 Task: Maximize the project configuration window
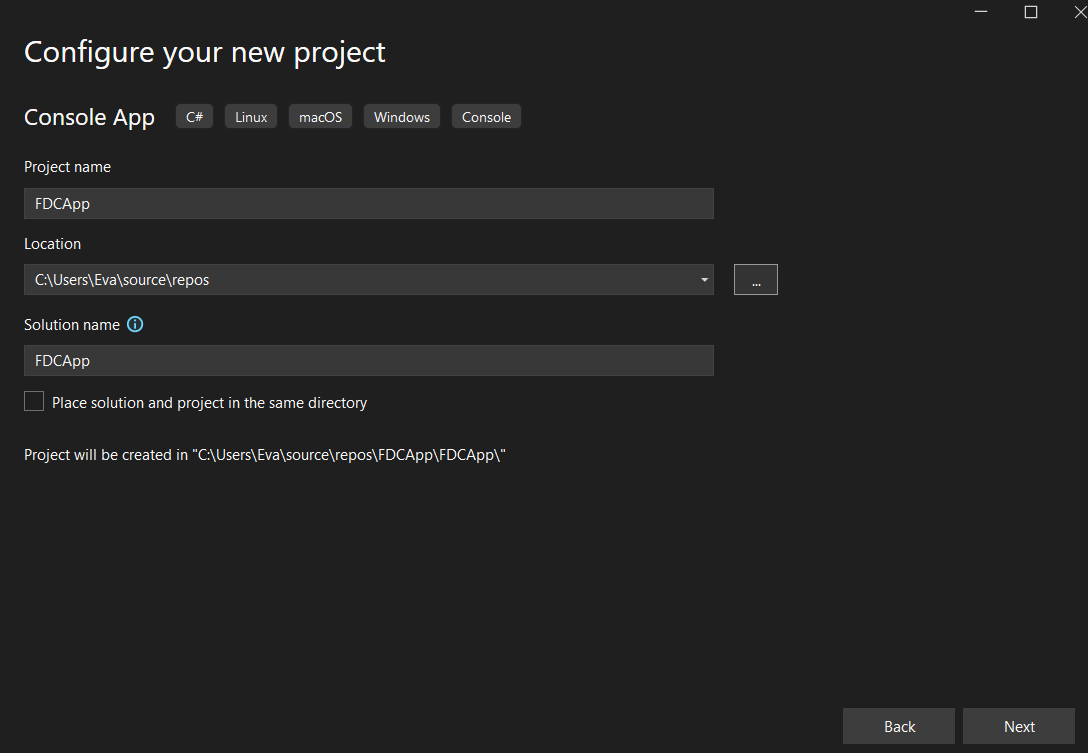1031,12
